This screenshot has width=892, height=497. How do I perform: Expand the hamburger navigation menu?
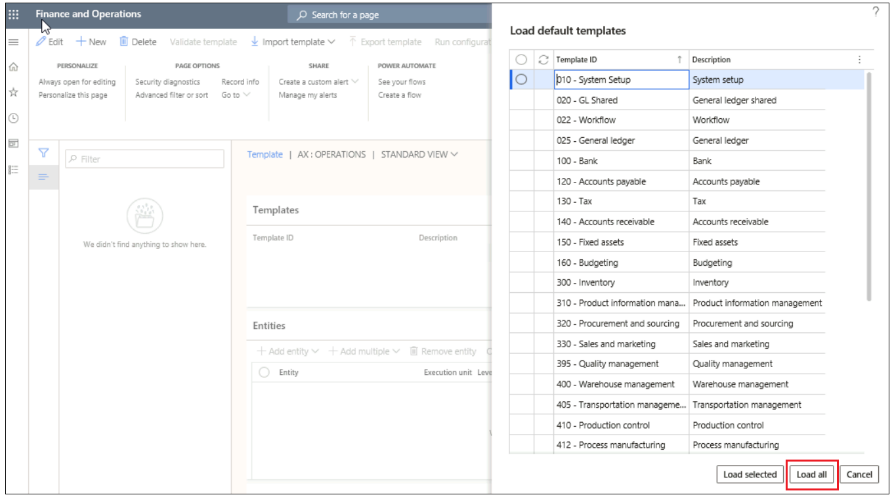point(14,42)
